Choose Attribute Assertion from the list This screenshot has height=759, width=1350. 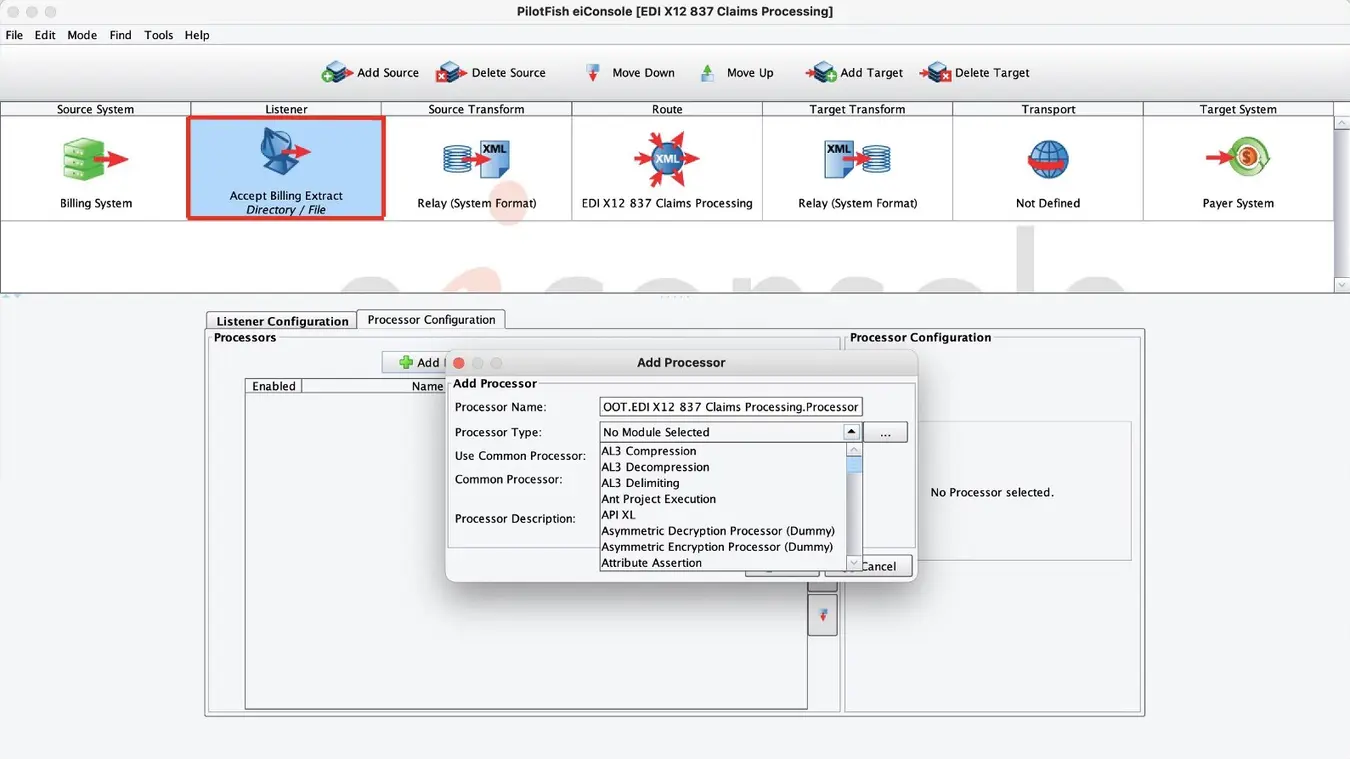tap(723, 563)
